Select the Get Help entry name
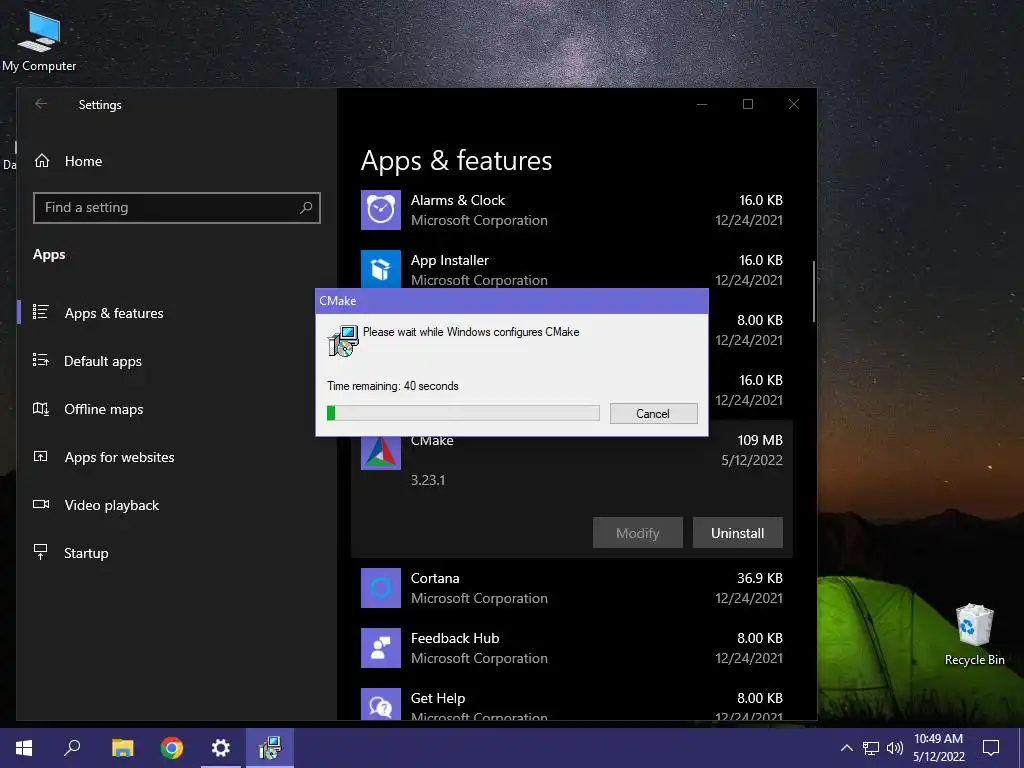 coord(438,699)
